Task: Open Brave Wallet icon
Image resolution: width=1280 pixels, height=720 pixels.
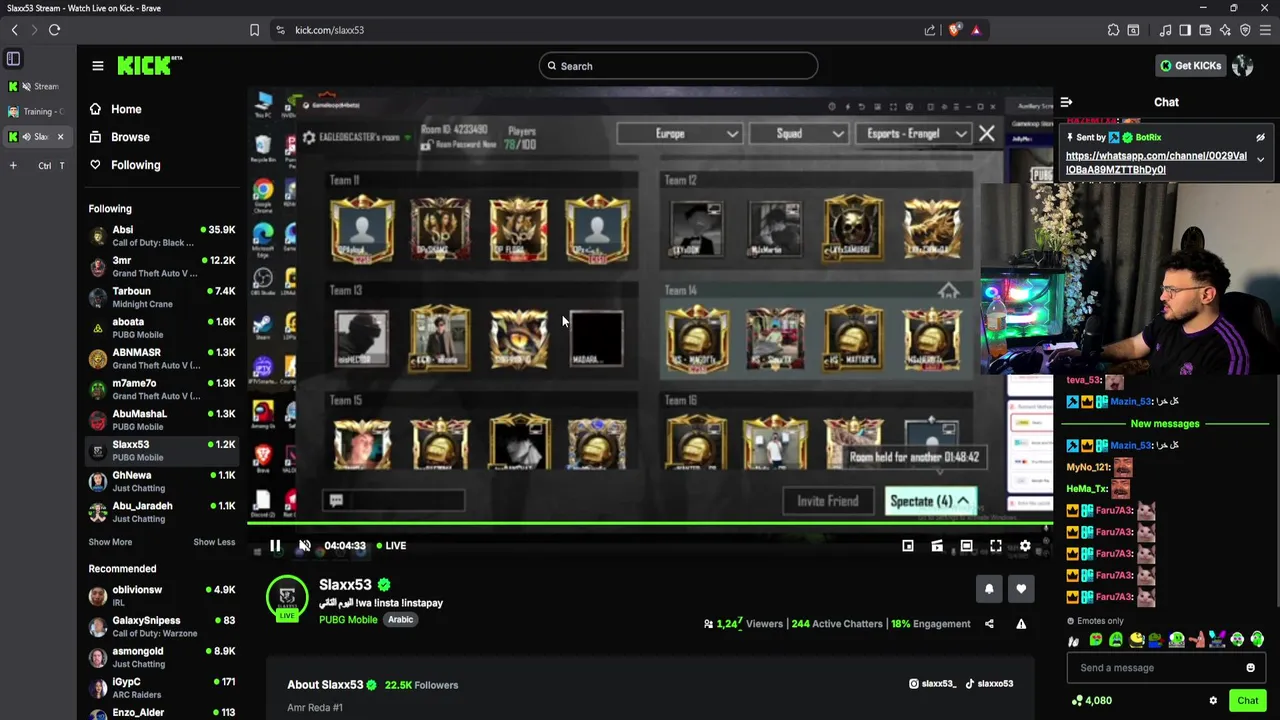Action: point(1205,30)
